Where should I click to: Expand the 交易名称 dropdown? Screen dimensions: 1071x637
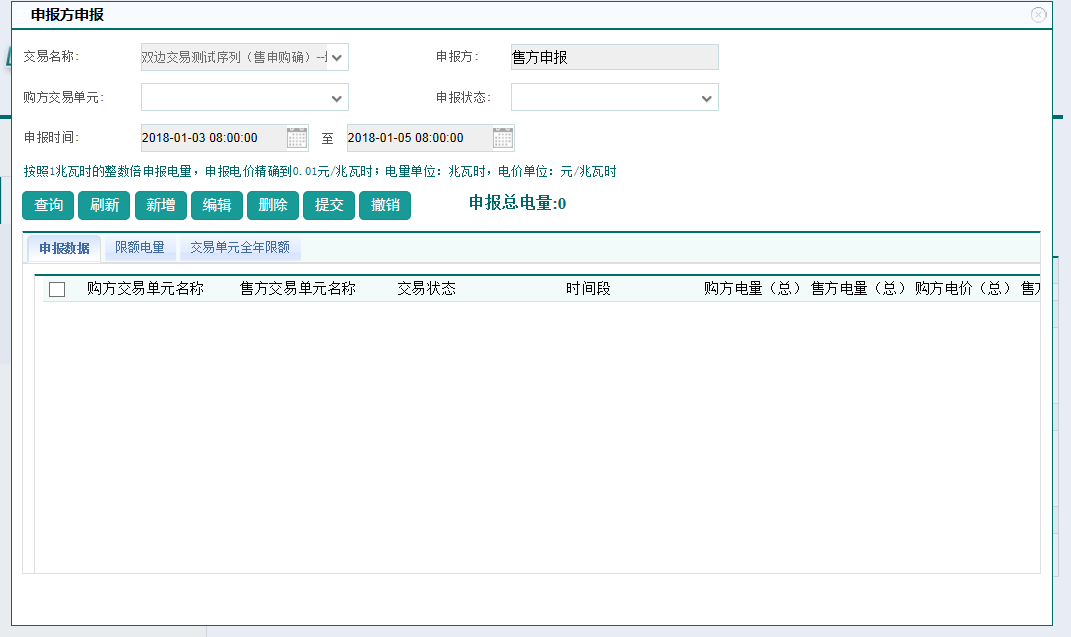[337, 58]
